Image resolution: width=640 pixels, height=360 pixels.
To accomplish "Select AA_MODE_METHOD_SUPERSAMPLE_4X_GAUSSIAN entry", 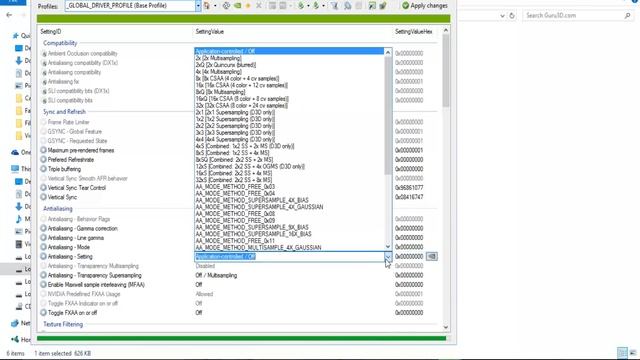I will pyautogui.click(x=289, y=207).
